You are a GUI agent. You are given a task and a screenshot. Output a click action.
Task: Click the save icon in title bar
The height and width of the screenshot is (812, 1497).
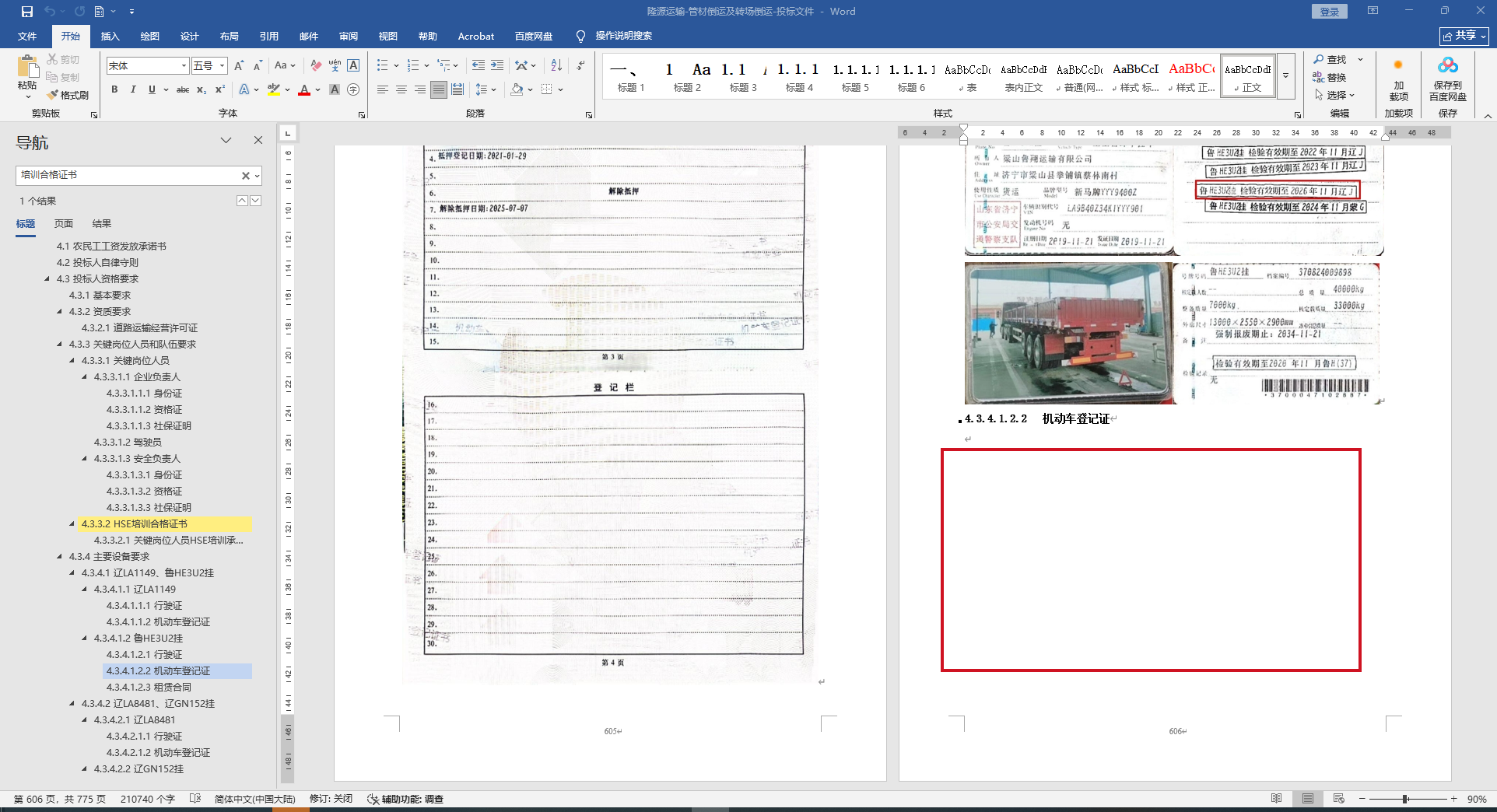(x=27, y=12)
